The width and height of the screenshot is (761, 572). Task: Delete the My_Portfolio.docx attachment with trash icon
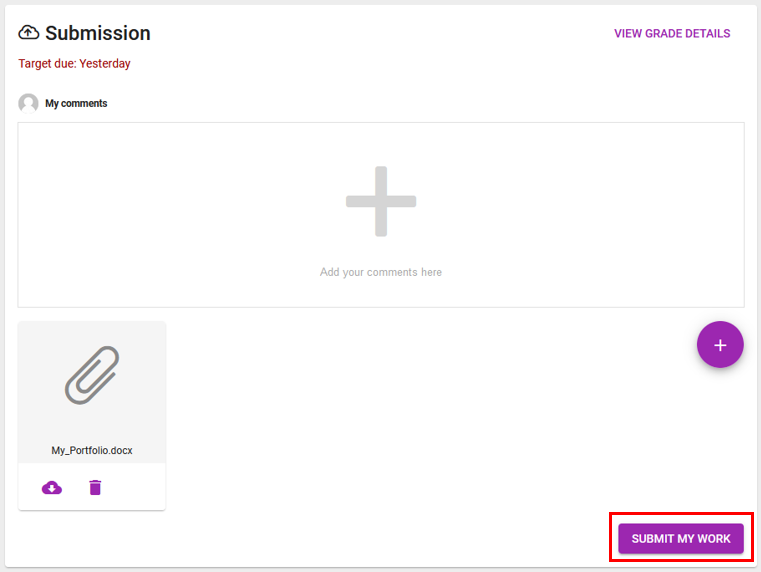click(x=95, y=488)
